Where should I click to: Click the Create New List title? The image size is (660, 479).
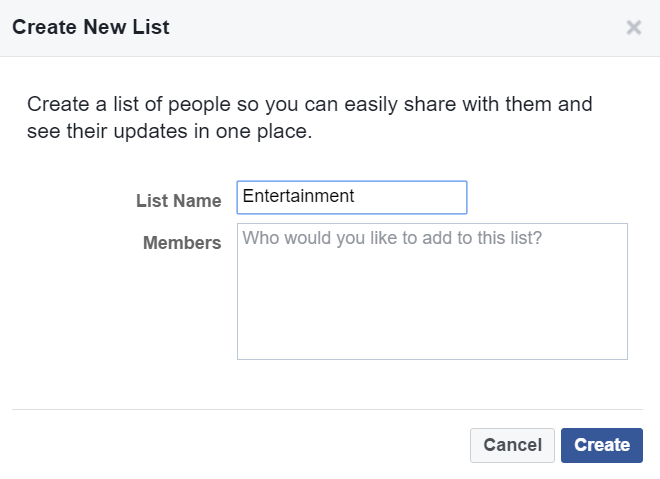(x=91, y=27)
